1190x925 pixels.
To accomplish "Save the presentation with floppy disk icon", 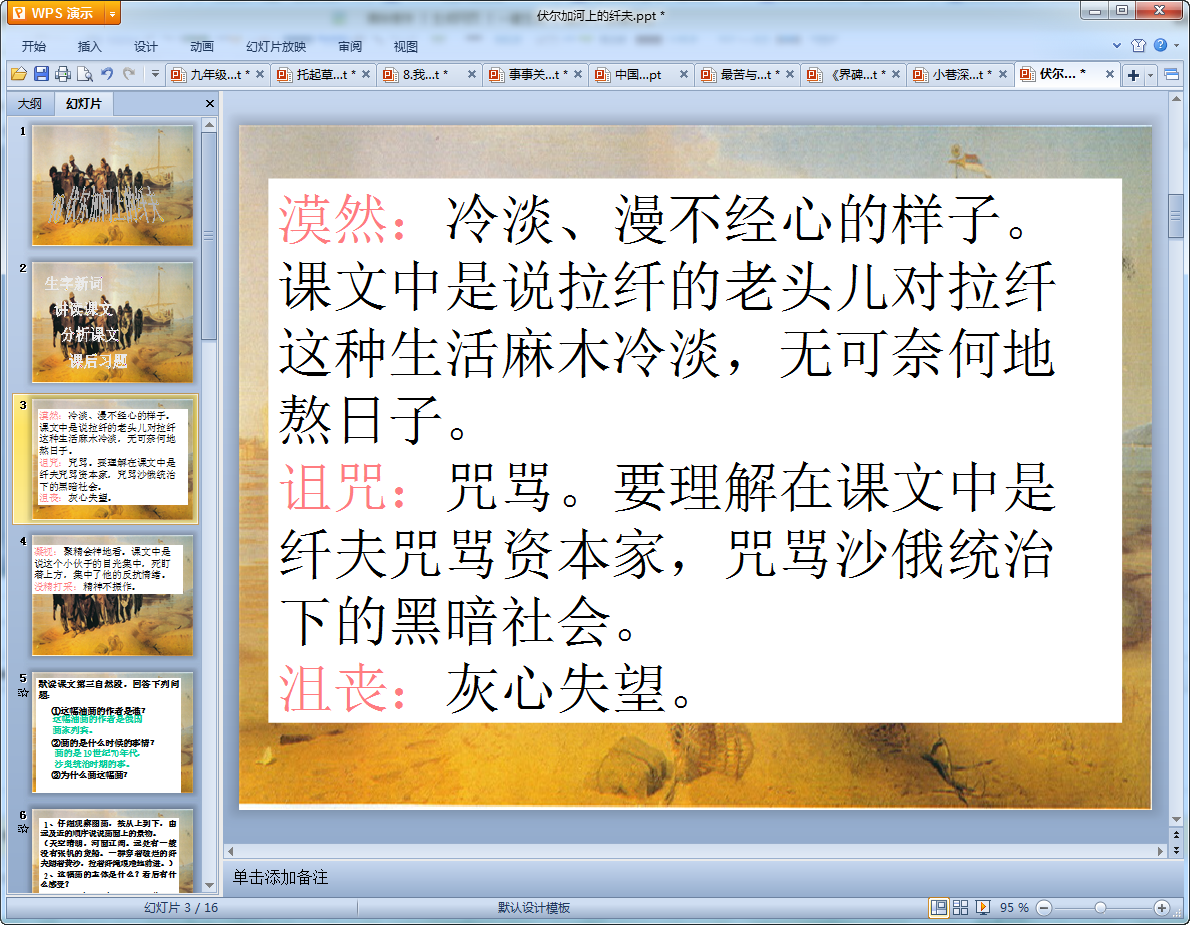I will click(41, 74).
